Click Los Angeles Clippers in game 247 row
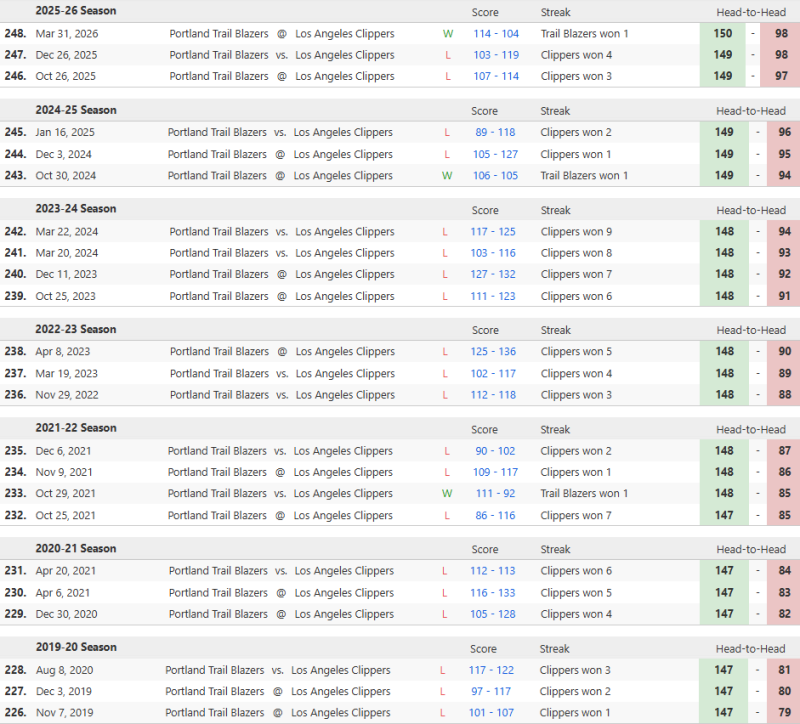 pos(345,55)
